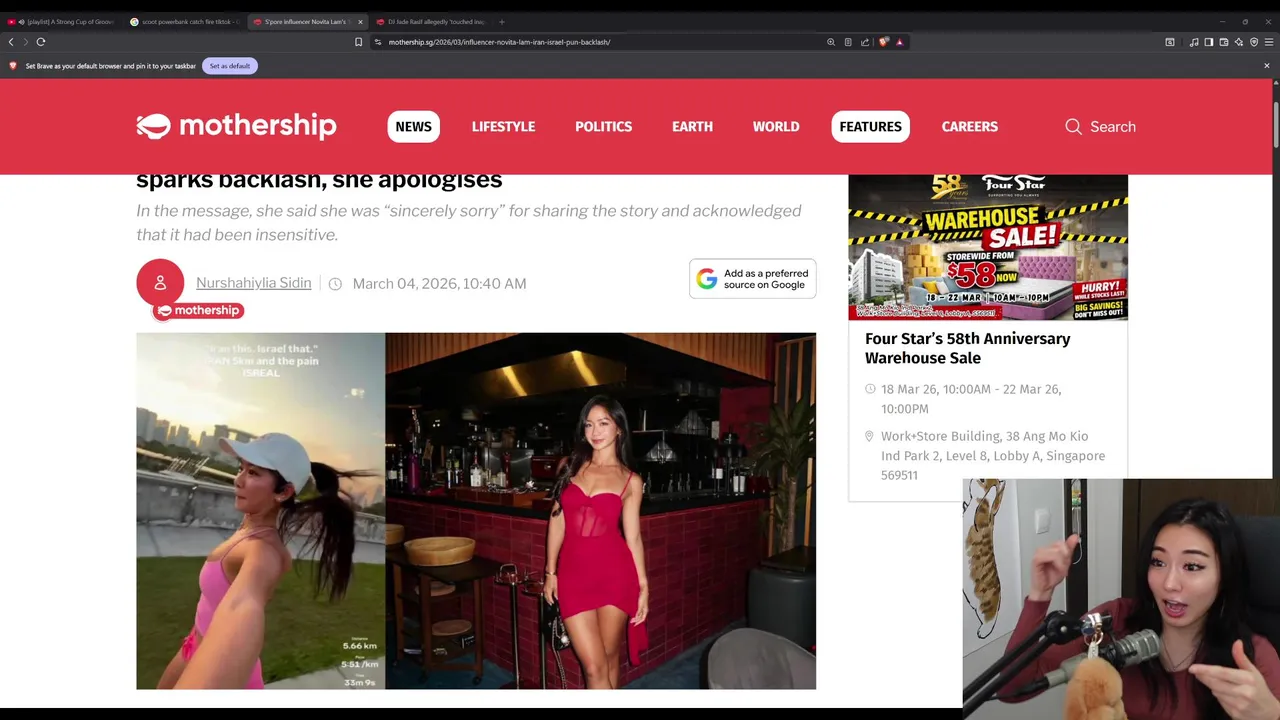Click the Search text in site header
Screen dimensions: 1280x720
[1113, 127]
